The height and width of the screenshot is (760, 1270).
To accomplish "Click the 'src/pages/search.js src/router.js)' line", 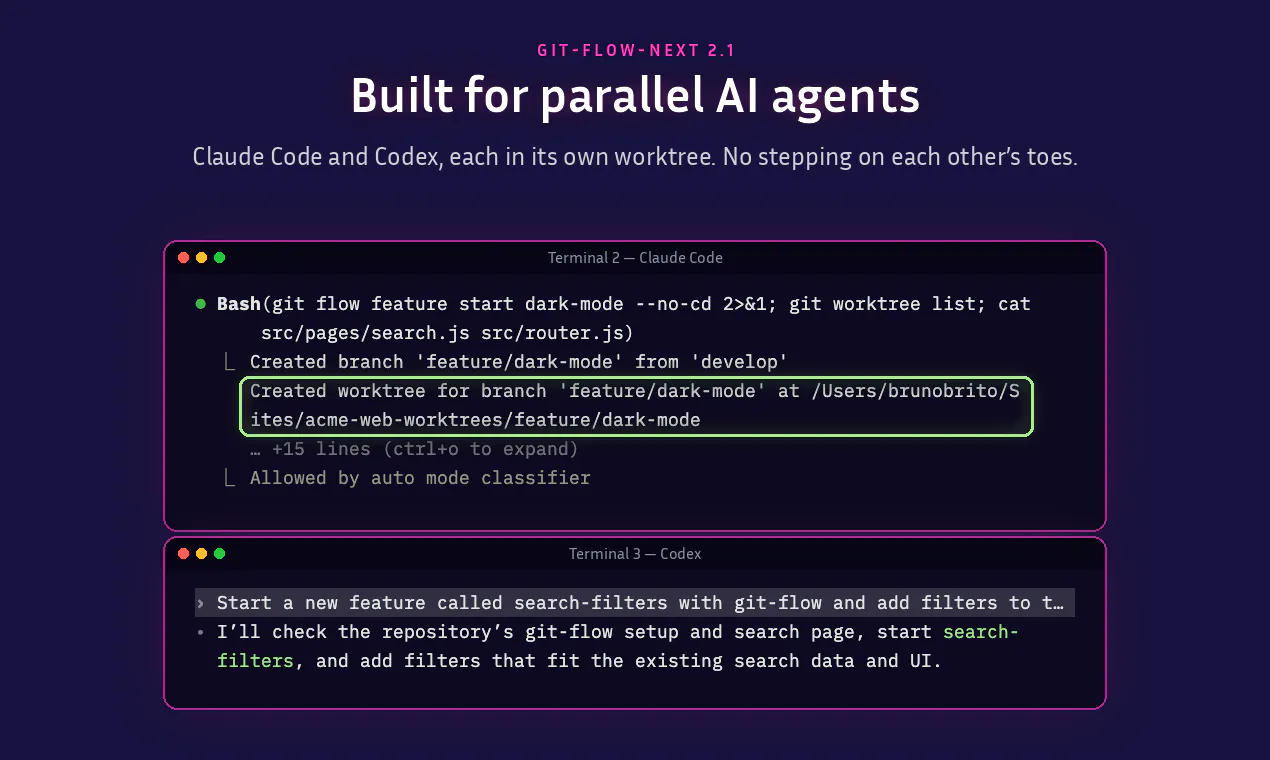I will 447,333.
